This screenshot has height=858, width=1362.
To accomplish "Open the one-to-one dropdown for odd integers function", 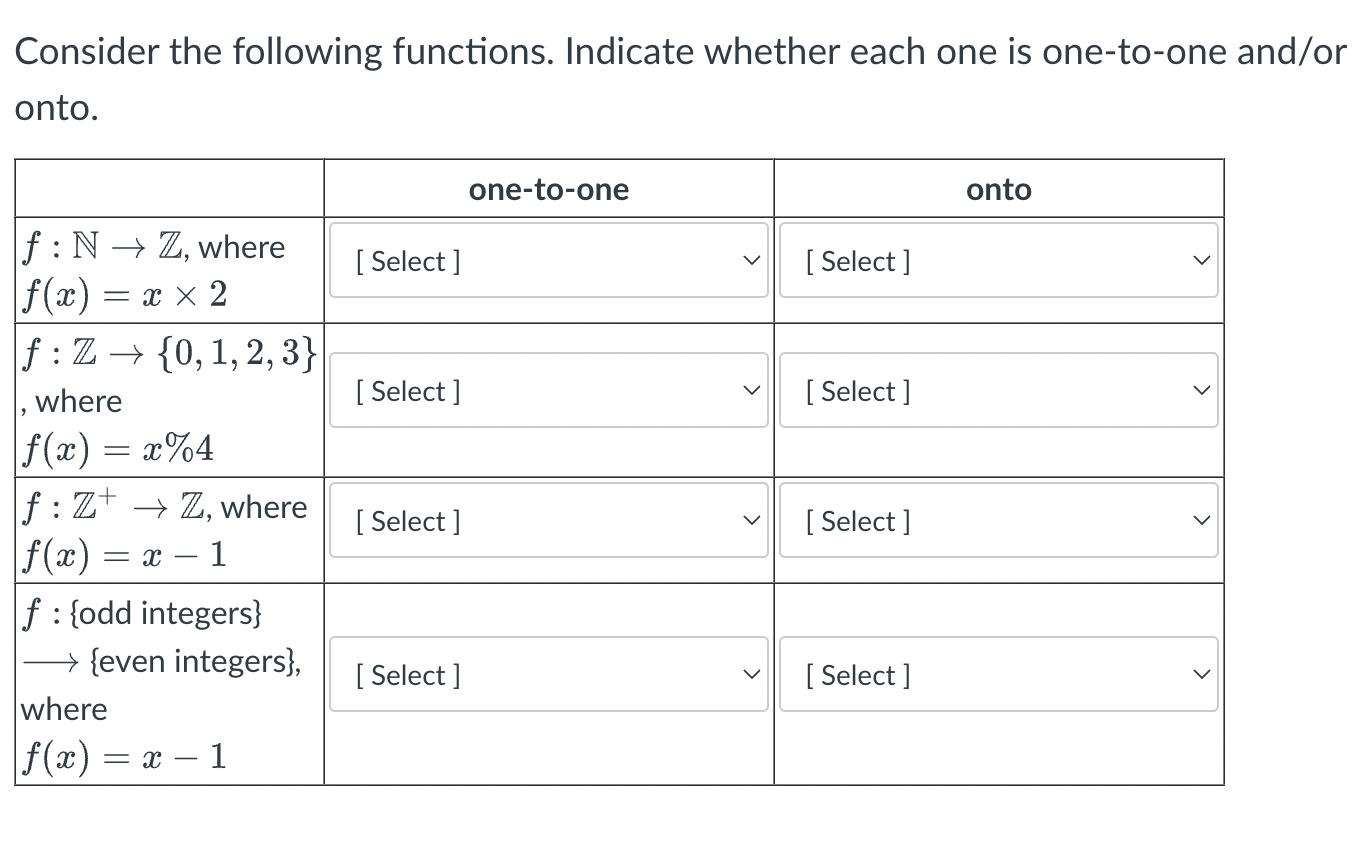I will (x=548, y=674).
